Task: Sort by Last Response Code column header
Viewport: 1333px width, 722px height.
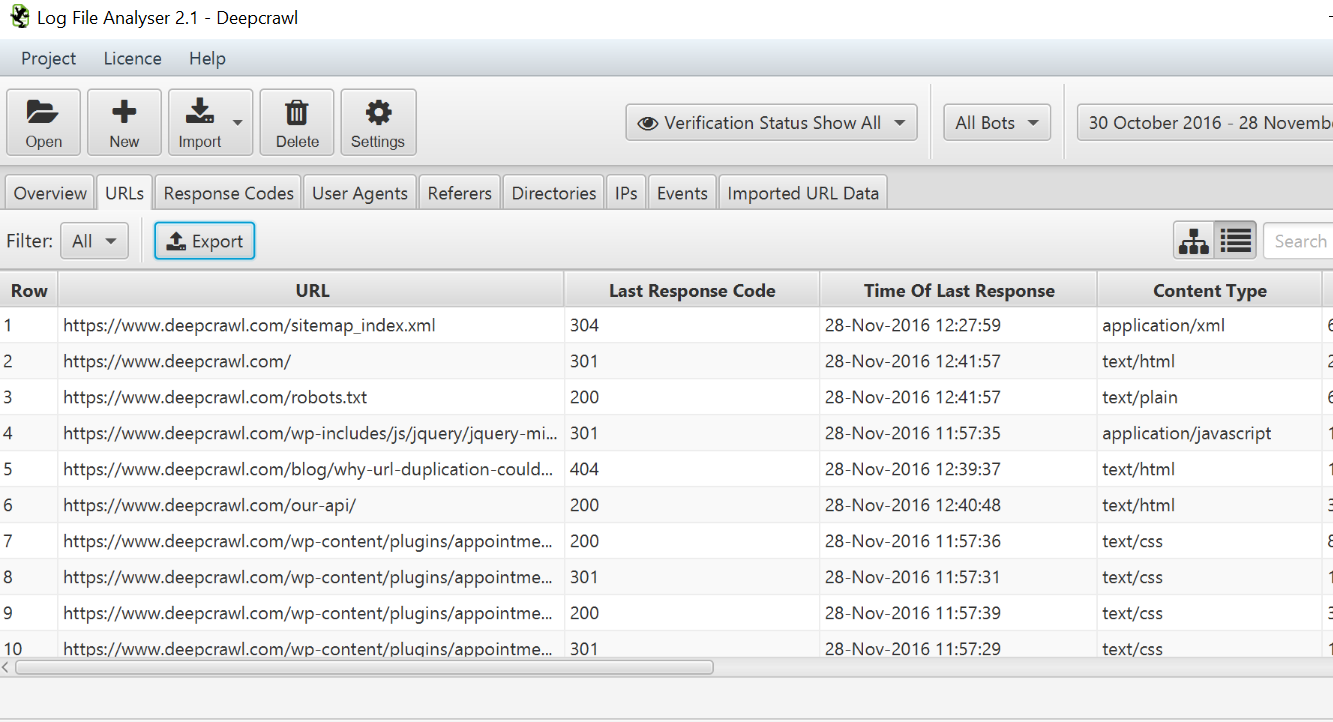Action: (692, 291)
